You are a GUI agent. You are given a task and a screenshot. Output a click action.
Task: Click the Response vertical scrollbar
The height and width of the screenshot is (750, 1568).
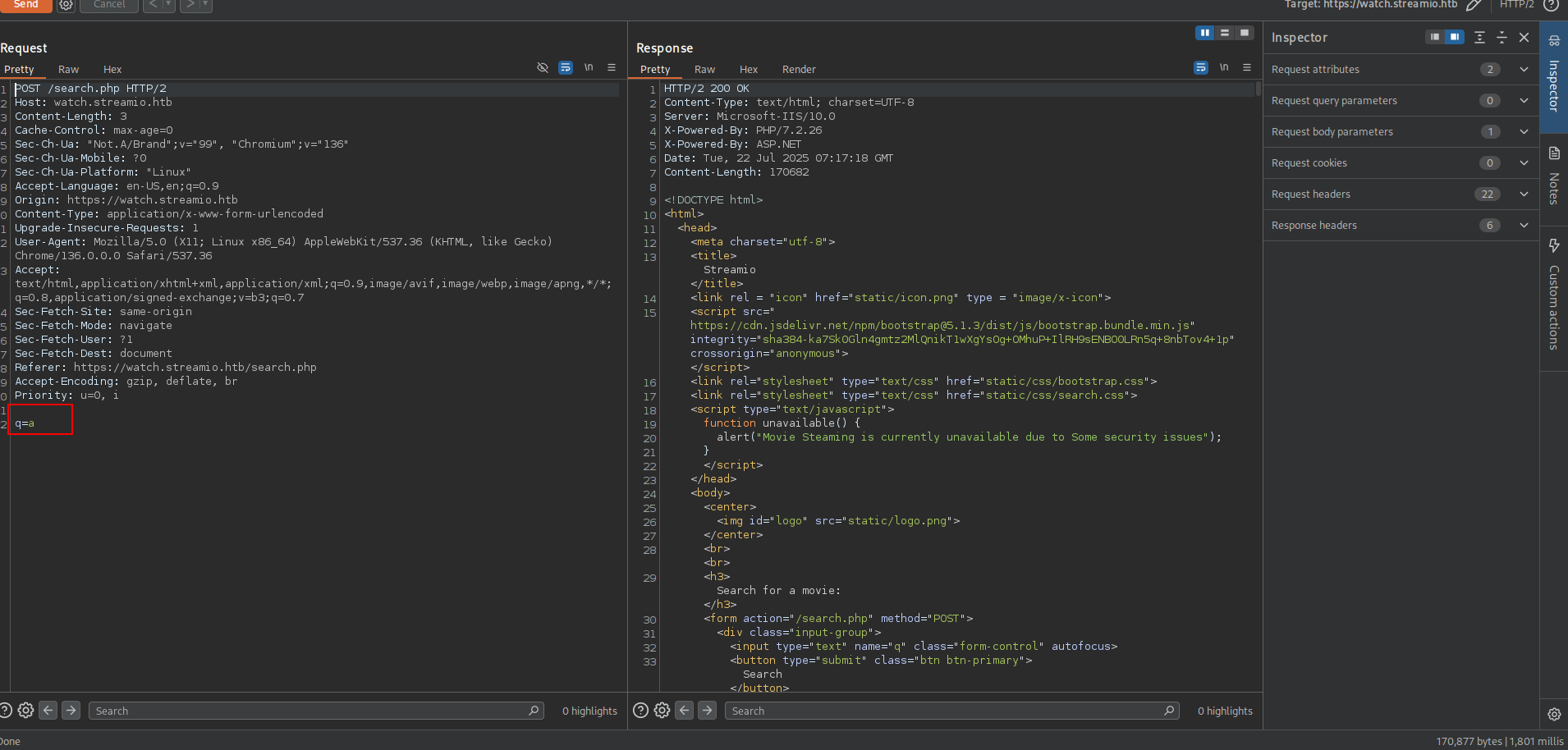pyautogui.click(x=1258, y=89)
